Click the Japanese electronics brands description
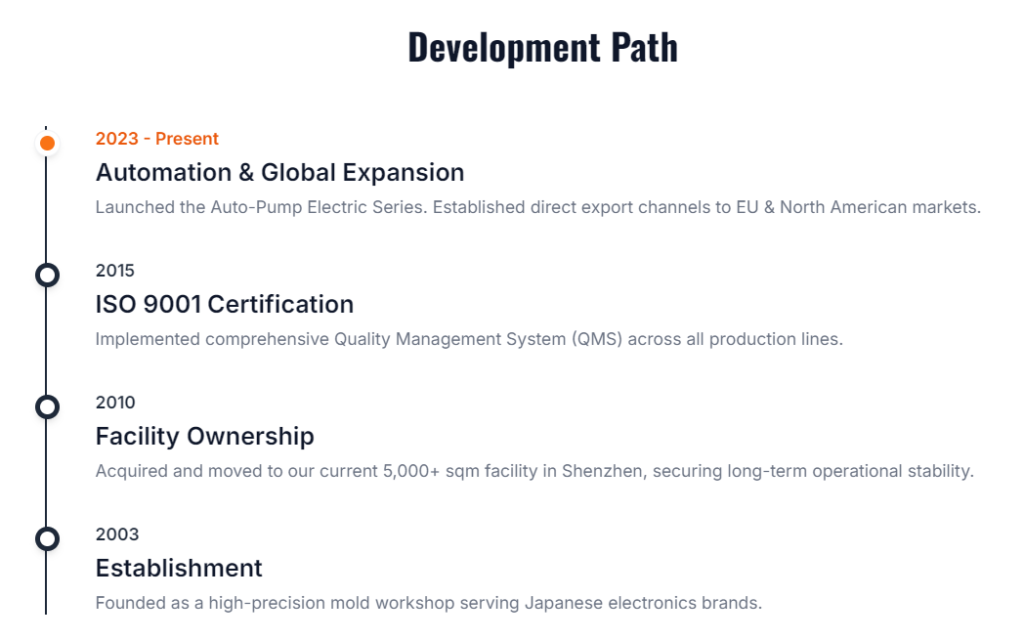Image resolution: width=1024 pixels, height=640 pixels. 428,603
